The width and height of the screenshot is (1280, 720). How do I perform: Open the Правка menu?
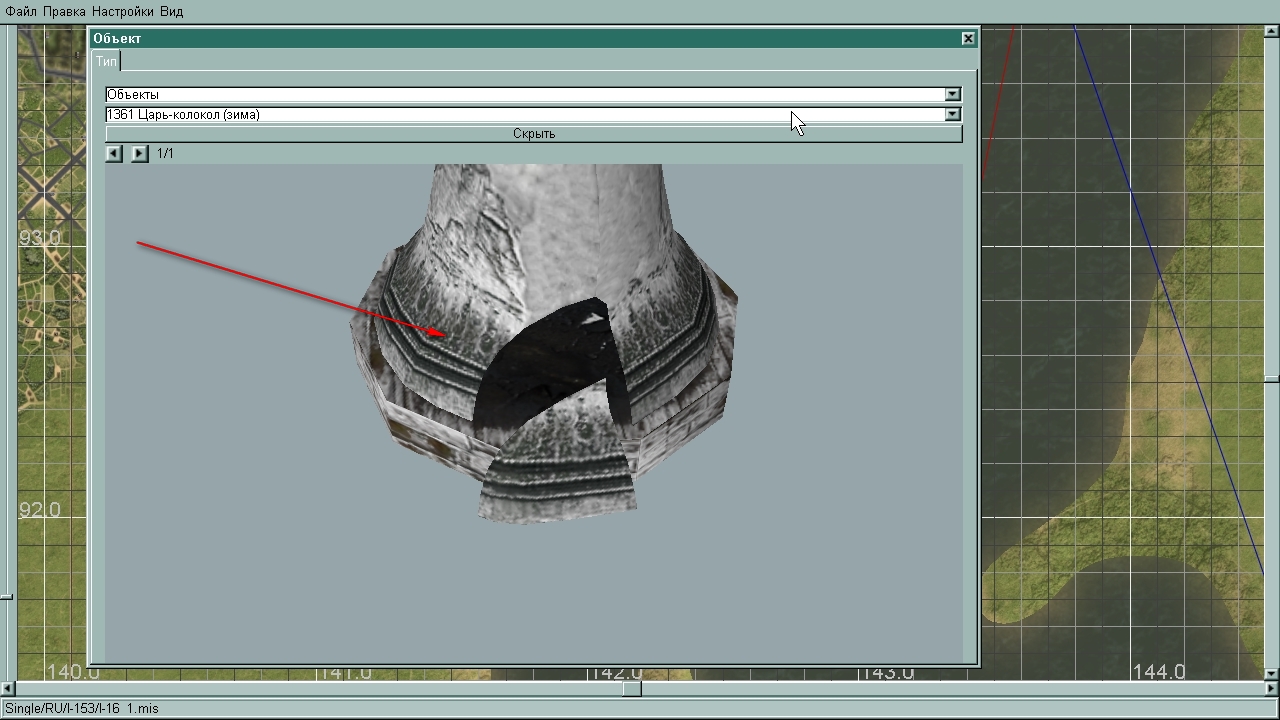coord(64,12)
